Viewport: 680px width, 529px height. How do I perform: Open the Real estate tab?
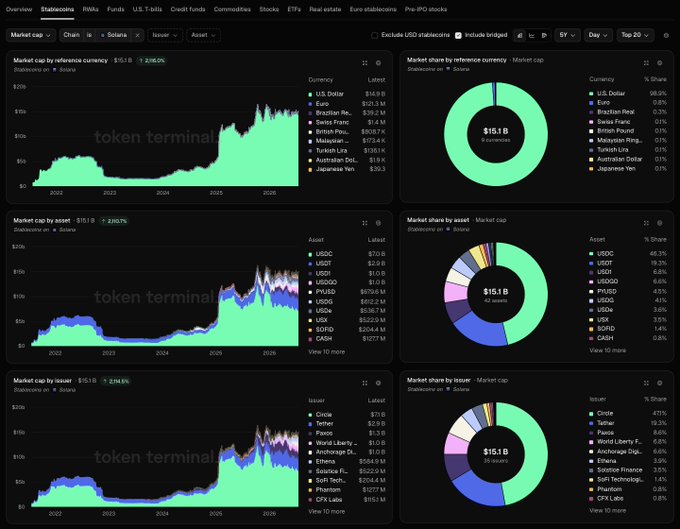(x=325, y=9)
